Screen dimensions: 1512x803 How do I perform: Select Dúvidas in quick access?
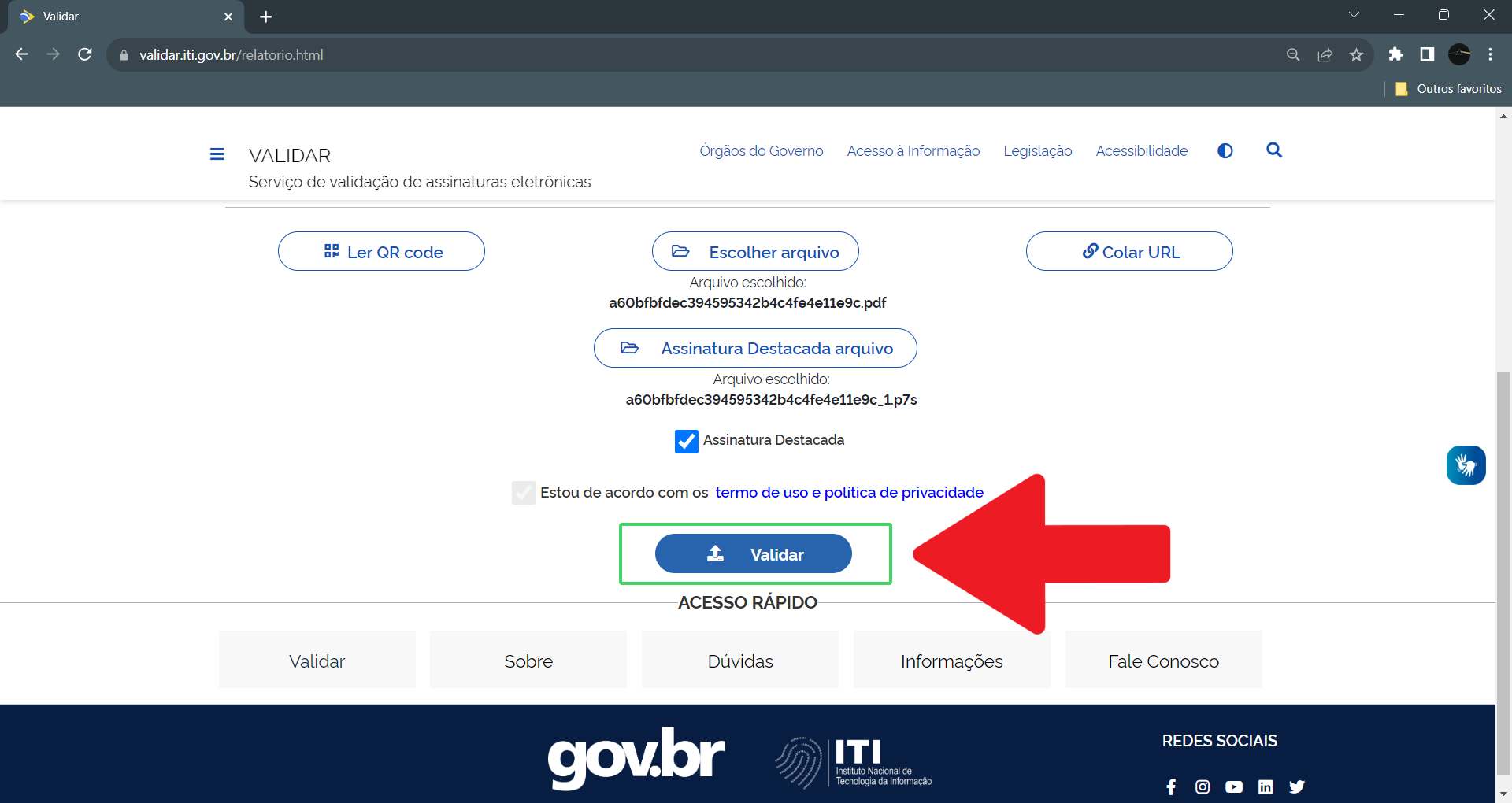739,661
